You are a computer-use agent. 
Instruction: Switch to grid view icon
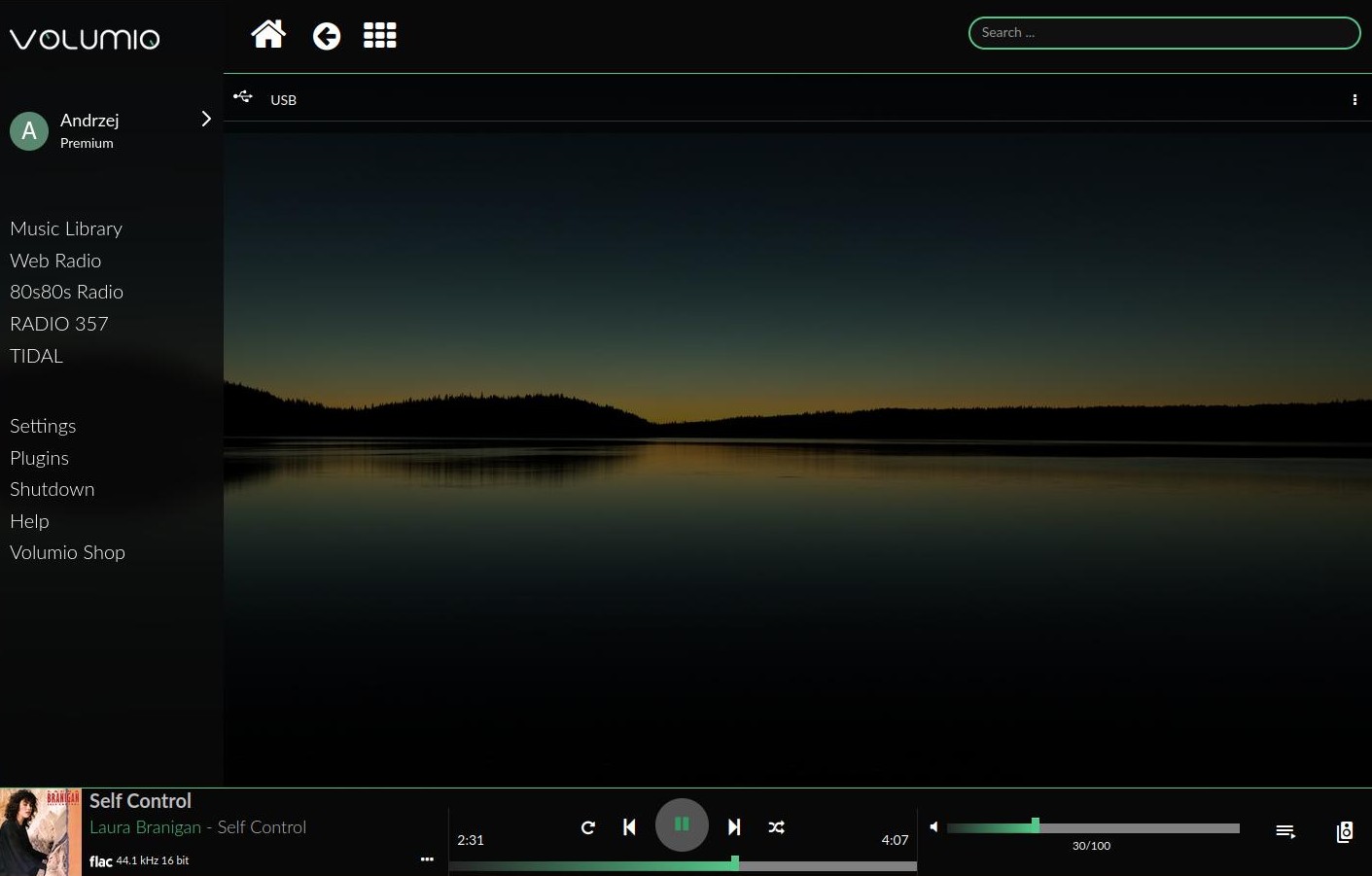pyautogui.click(x=379, y=36)
